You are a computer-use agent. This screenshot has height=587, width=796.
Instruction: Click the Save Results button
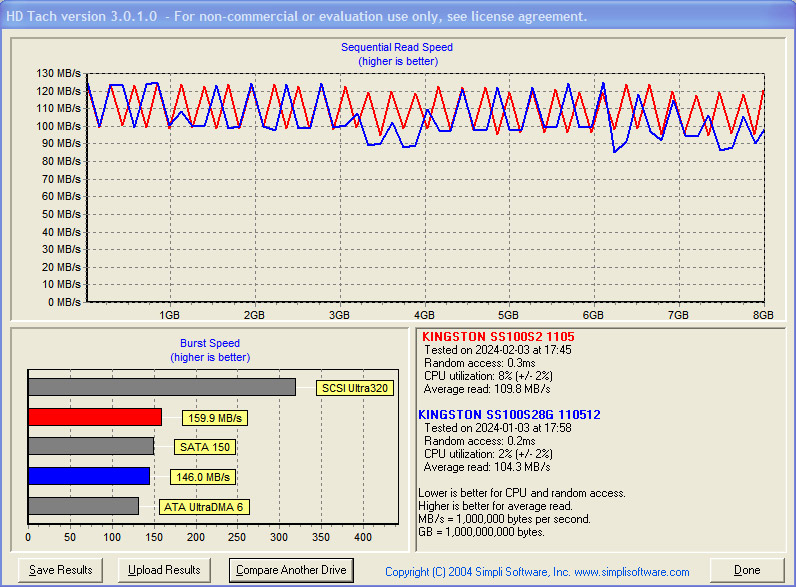[x=61, y=570]
